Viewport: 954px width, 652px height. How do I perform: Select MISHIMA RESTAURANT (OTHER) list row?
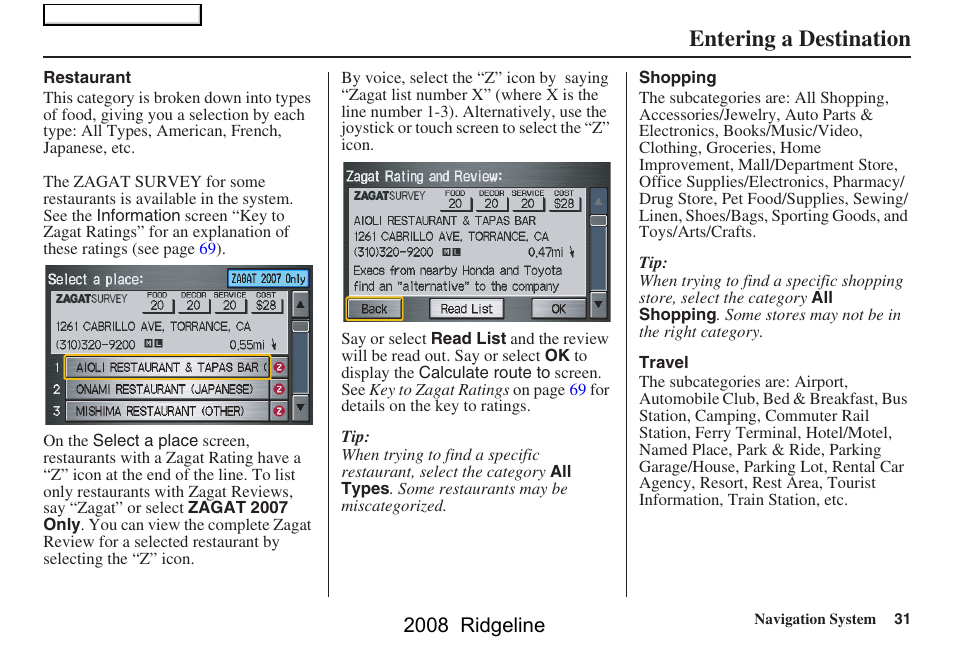pos(167,411)
